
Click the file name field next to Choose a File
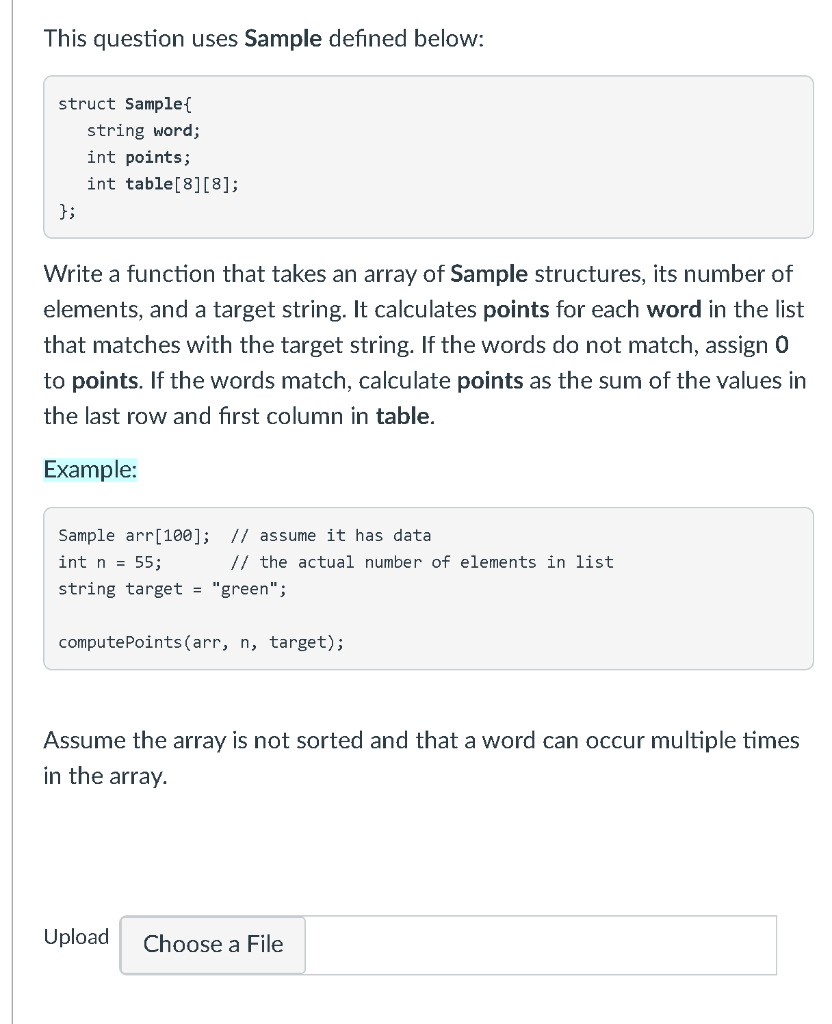pyautogui.click(x=540, y=944)
